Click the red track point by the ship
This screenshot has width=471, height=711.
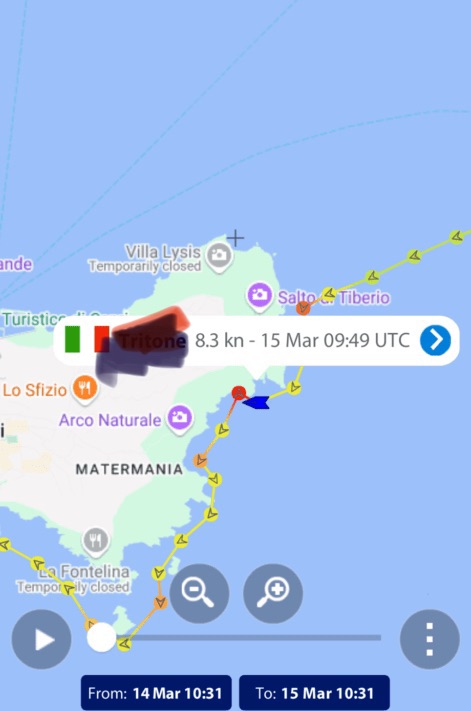click(x=239, y=393)
